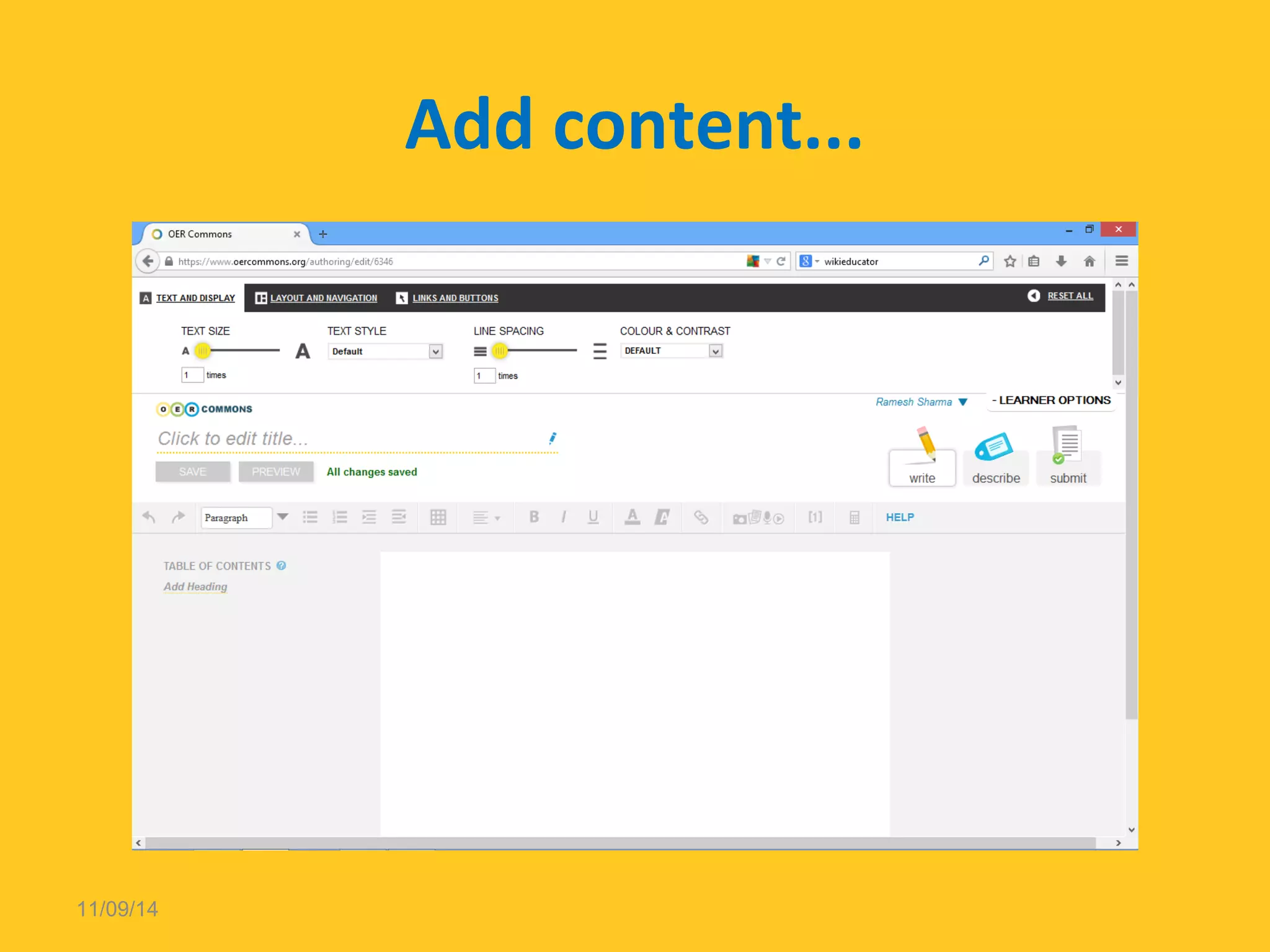Click the search magnifier icon
Viewport: 1270px width, 952px height.
coord(984,261)
